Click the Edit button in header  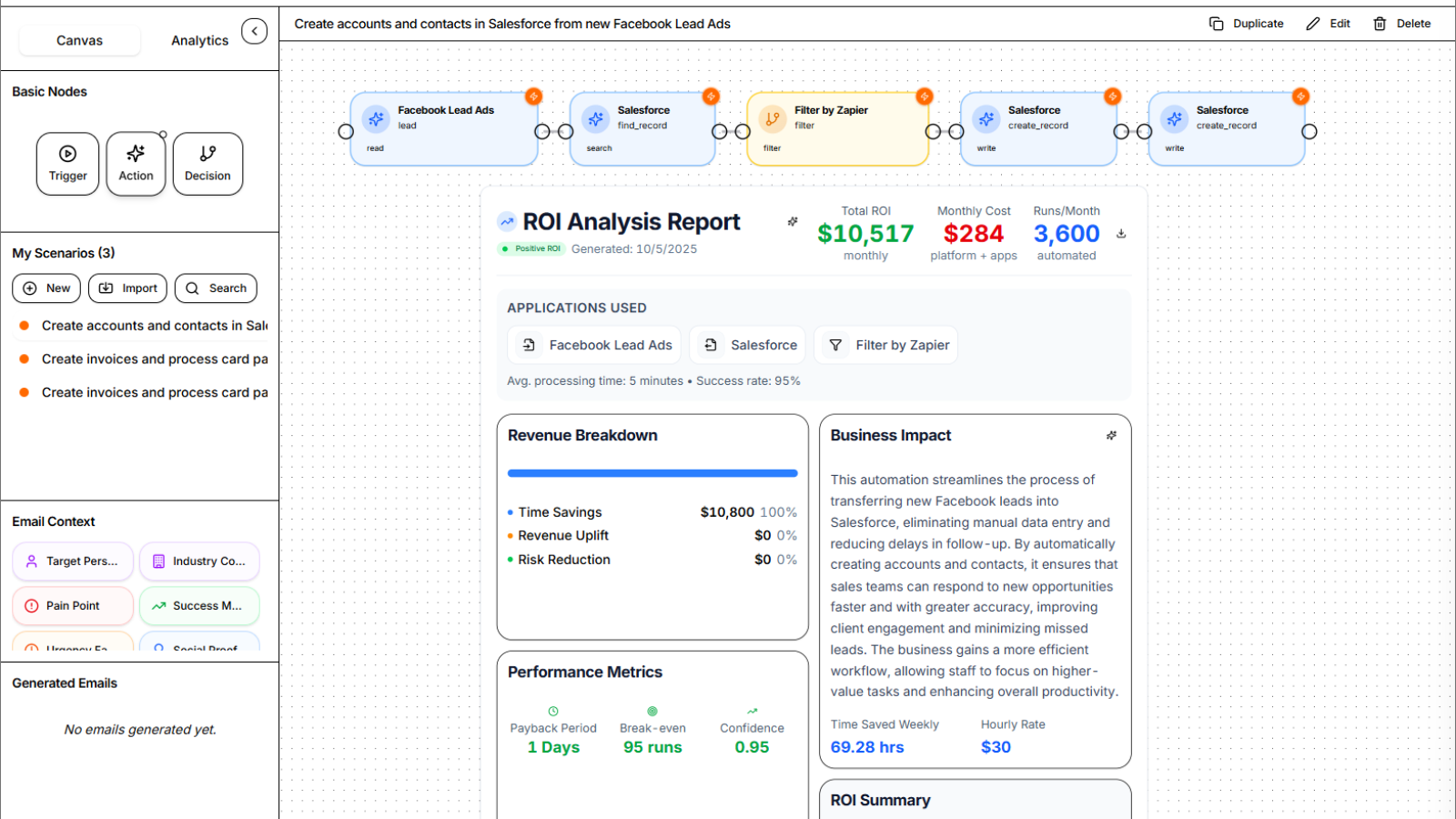click(1328, 24)
